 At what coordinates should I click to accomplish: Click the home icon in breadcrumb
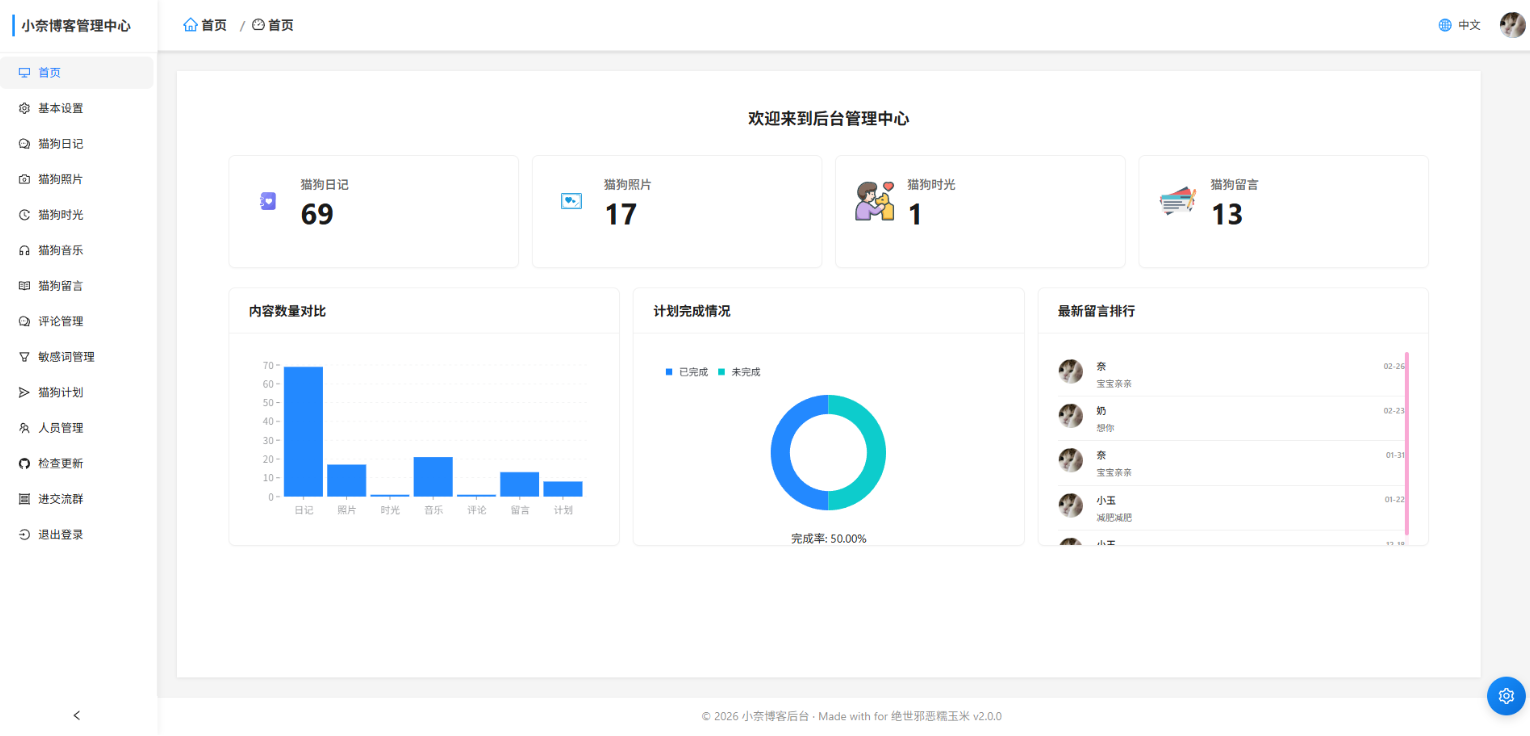coord(190,25)
